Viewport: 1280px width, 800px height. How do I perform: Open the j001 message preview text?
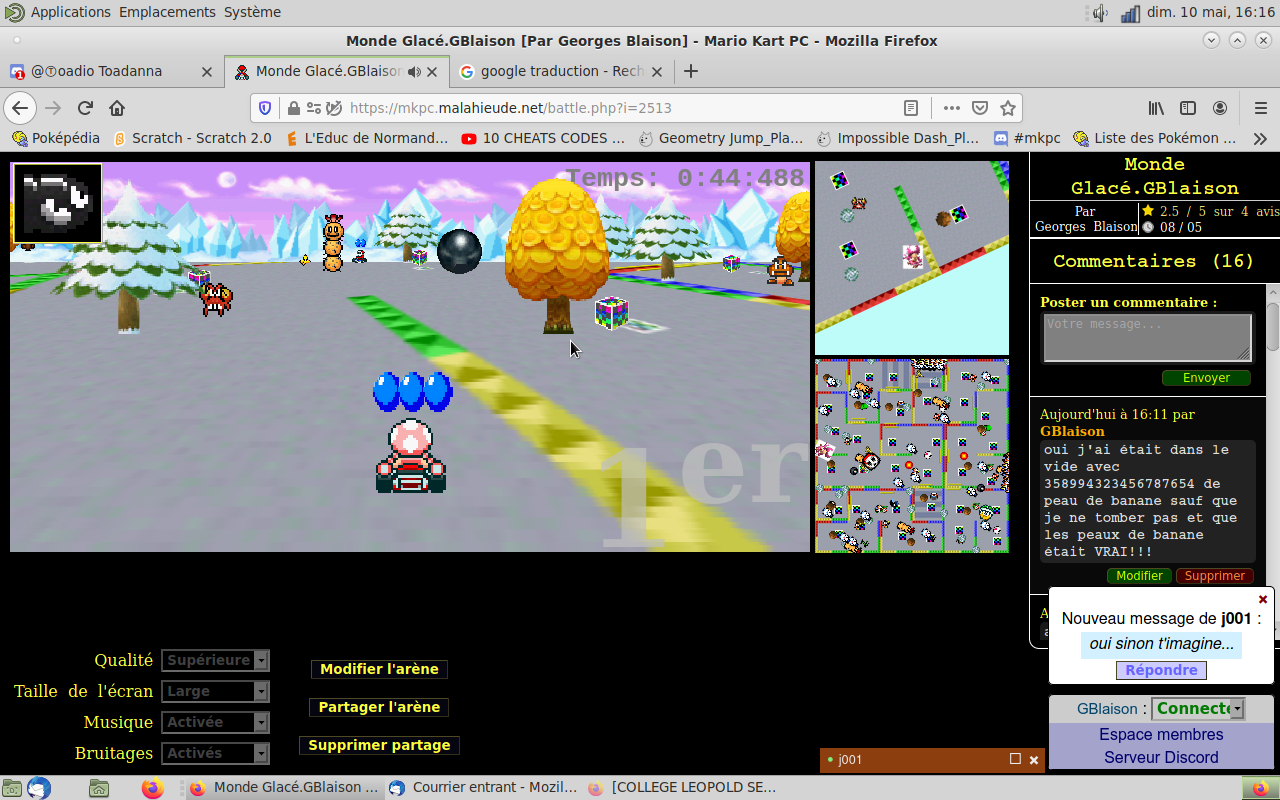(x=1161, y=644)
